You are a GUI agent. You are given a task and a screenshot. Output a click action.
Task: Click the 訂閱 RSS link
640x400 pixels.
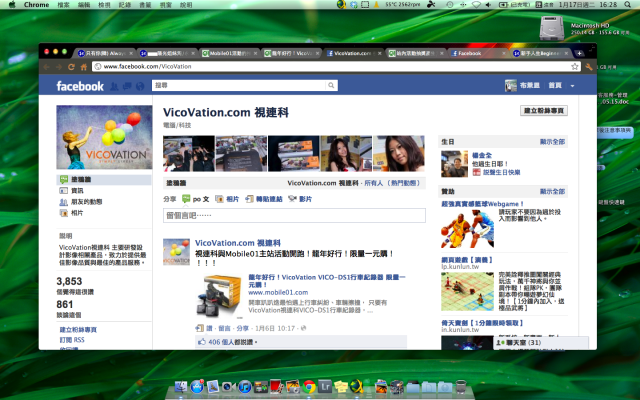click(x=72, y=340)
